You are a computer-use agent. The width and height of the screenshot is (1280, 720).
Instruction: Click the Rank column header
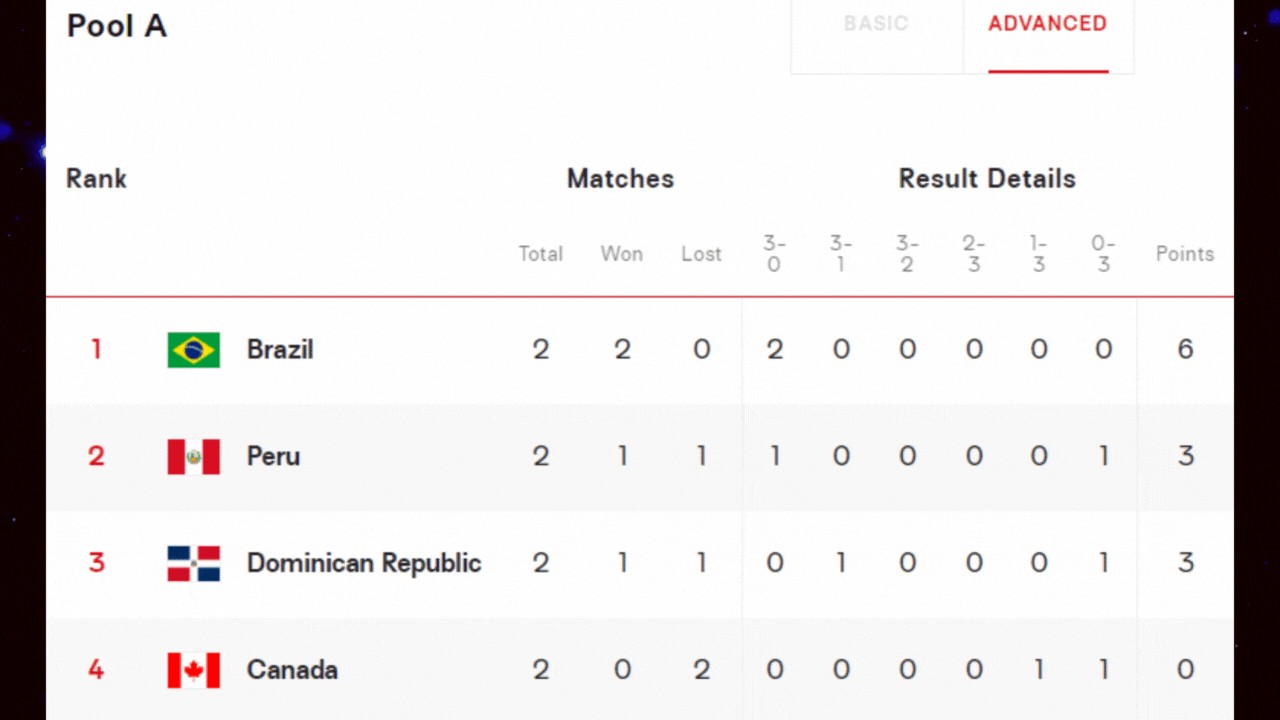tap(96, 179)
